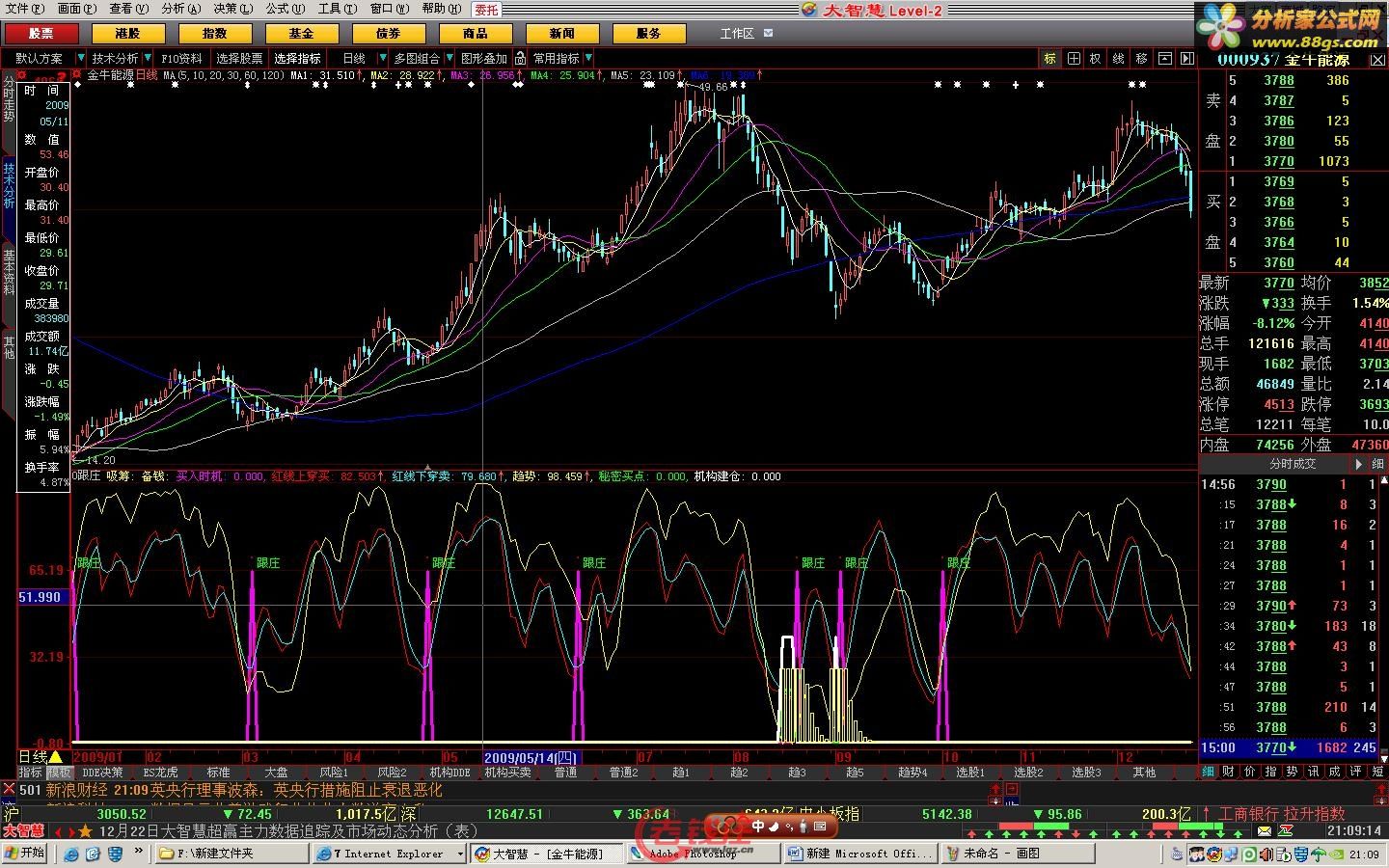Image resolution: width=1389 pixels, height=868 pixels.
Task: Click the 开始 Start button on taskbar
Action: click(25, 854)
